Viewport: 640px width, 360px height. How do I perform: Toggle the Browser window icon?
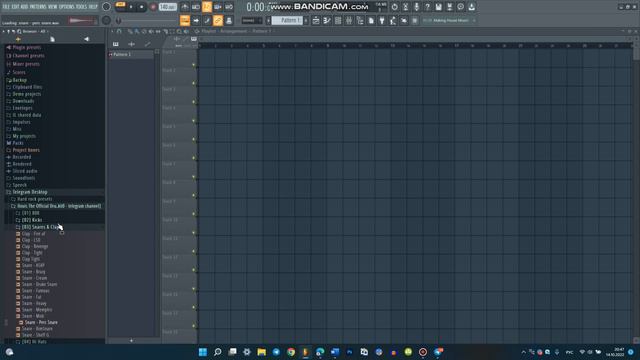tap(360, 20)
